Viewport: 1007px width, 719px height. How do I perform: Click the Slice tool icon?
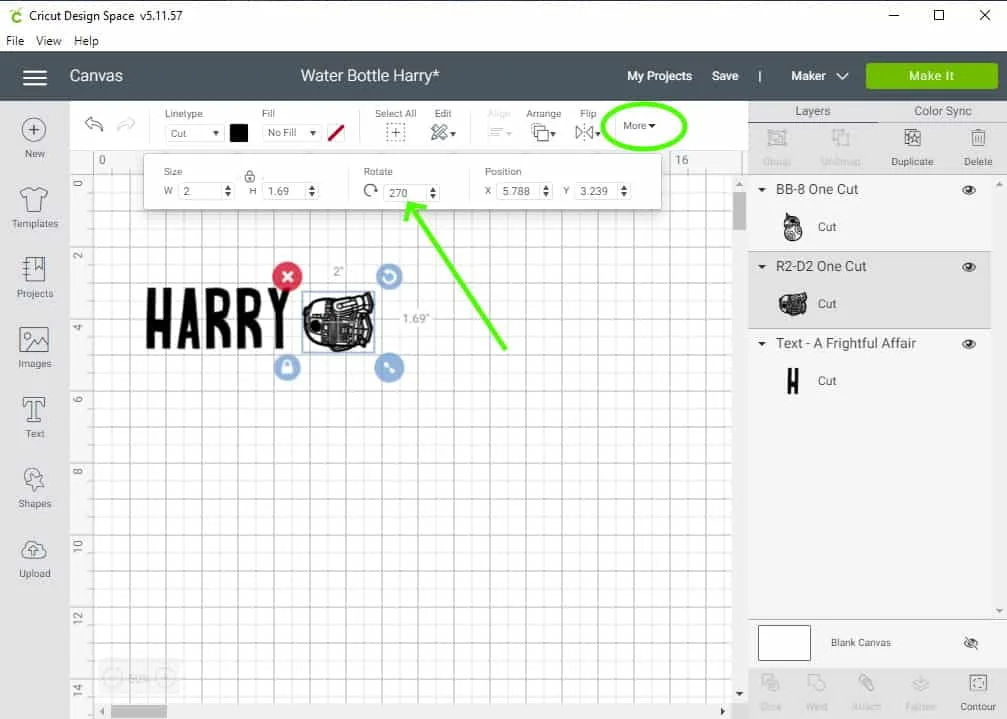pos(770,683)
